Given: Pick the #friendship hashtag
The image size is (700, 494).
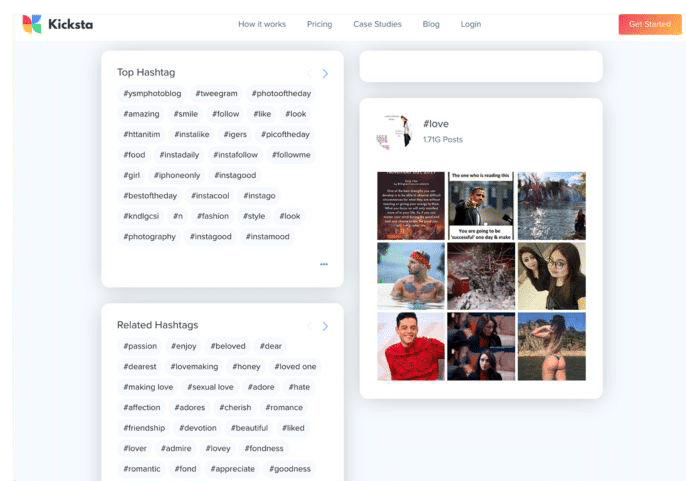Looking at the screenshot, I should pyautogui.click(x=144, y=428).
